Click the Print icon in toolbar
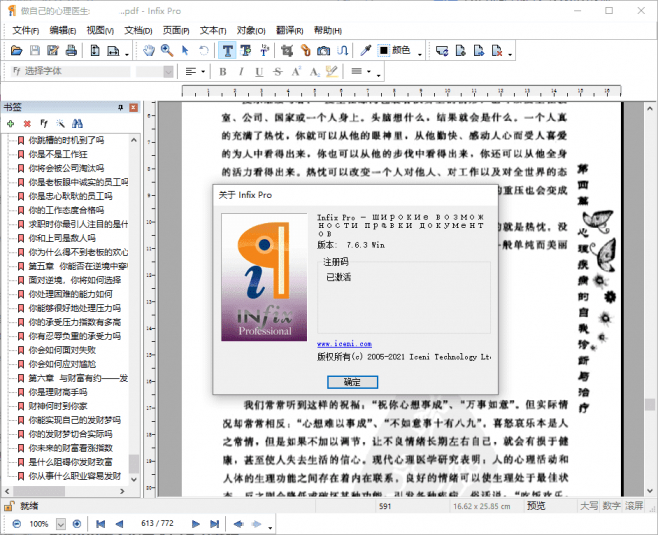The width and height of the screenshot is (658, 535). pyautogui.click(x=71, y=50)
